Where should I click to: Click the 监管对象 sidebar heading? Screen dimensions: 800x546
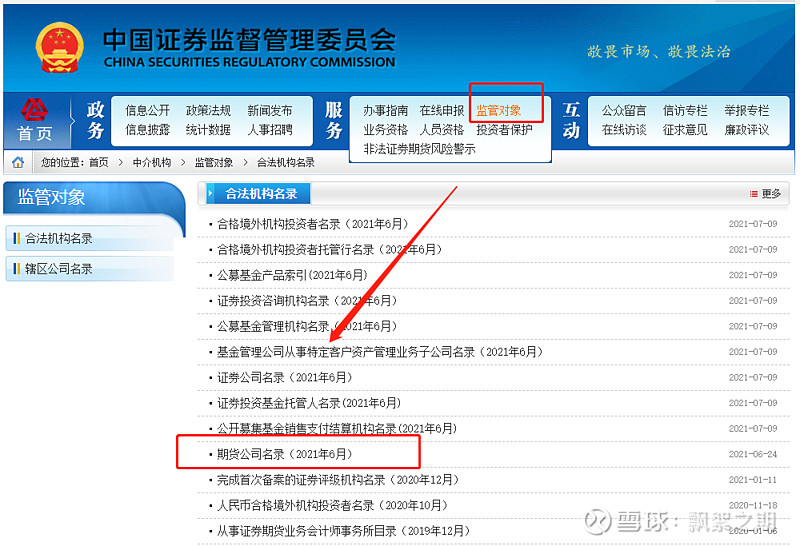click(51, 197)
